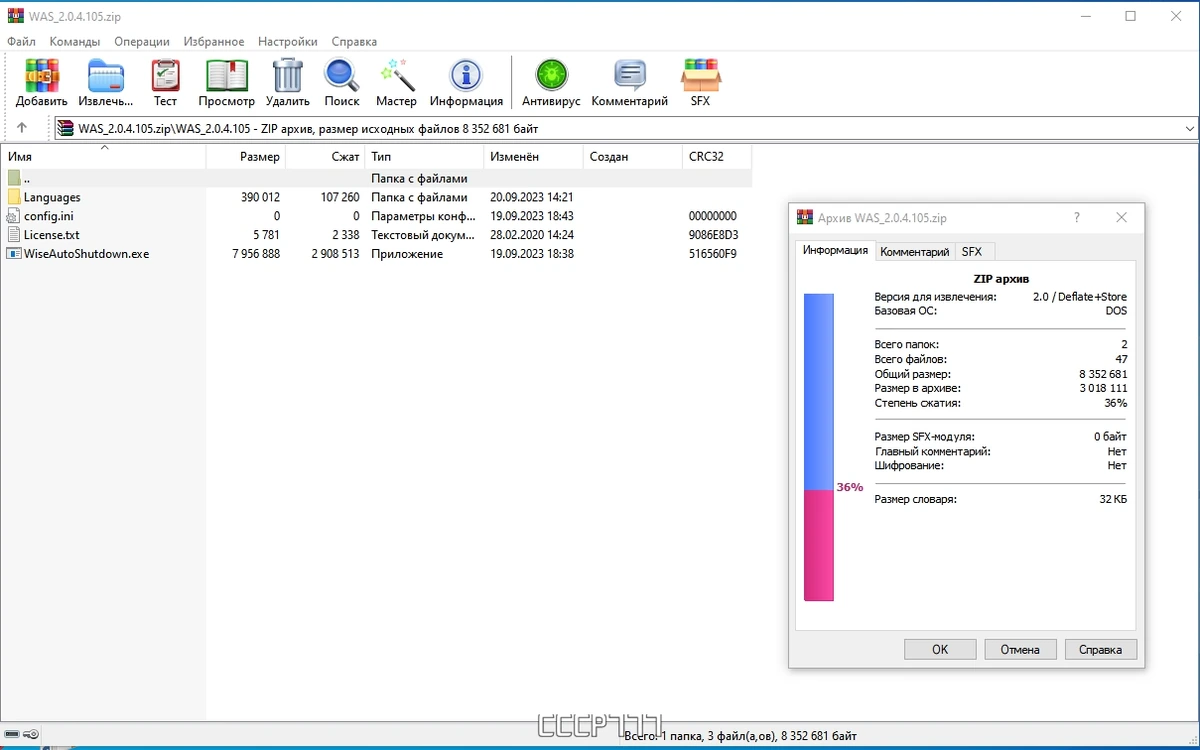Viewport: 1200px width, 750px height.
Task: Close the Архив WAS_2.0.4.105.zip dialog
Action: (x=1121, y=217)
